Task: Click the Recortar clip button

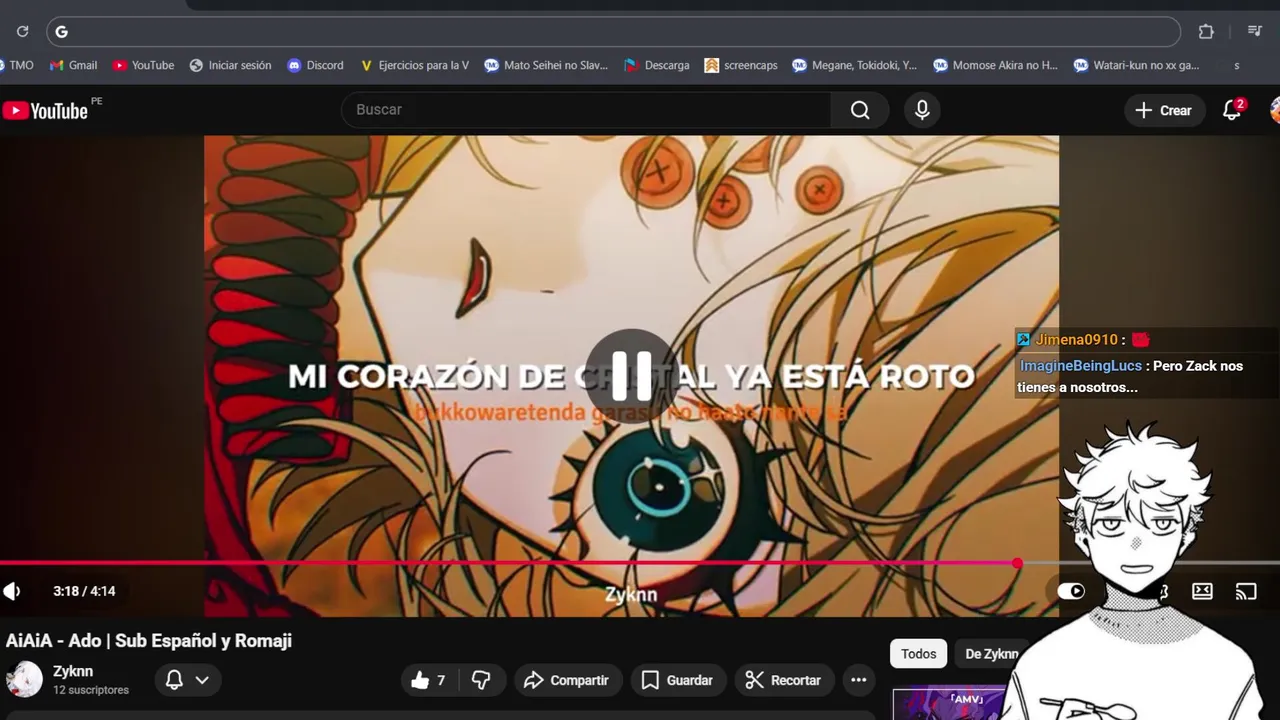Action: (x=785, y=680)
